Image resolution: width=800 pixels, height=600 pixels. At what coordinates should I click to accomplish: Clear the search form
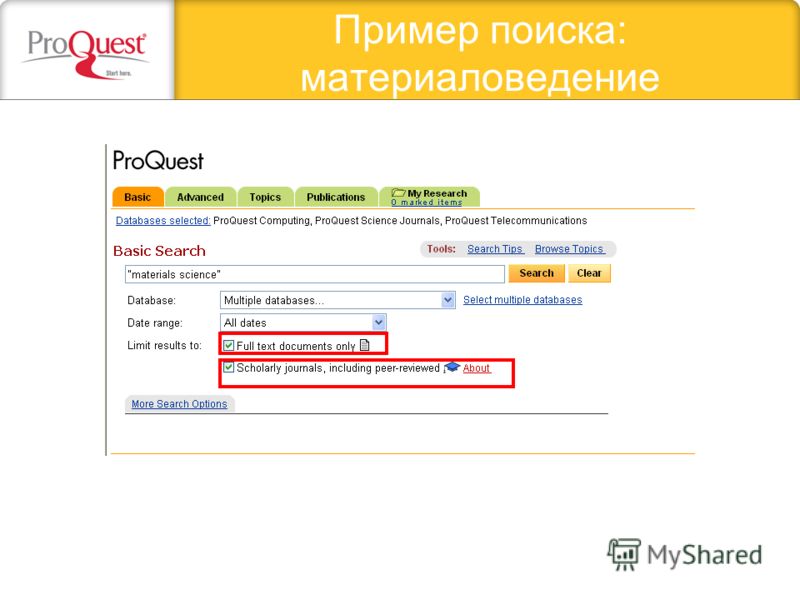589,273
